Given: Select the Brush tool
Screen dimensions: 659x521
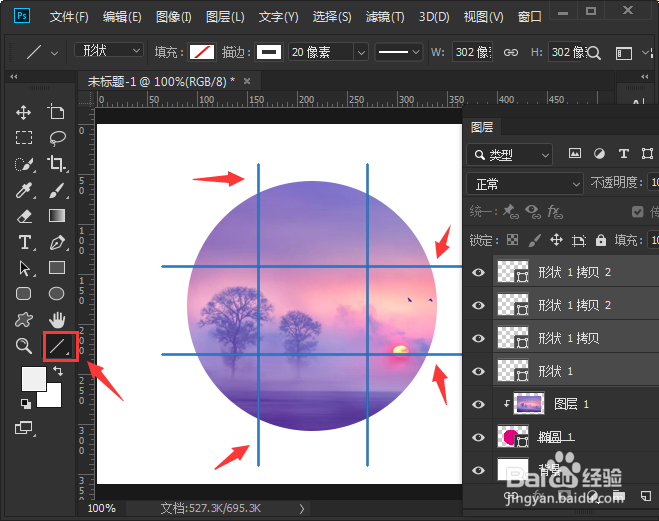Looking at the screenshot, I should (x=57, y=190).
